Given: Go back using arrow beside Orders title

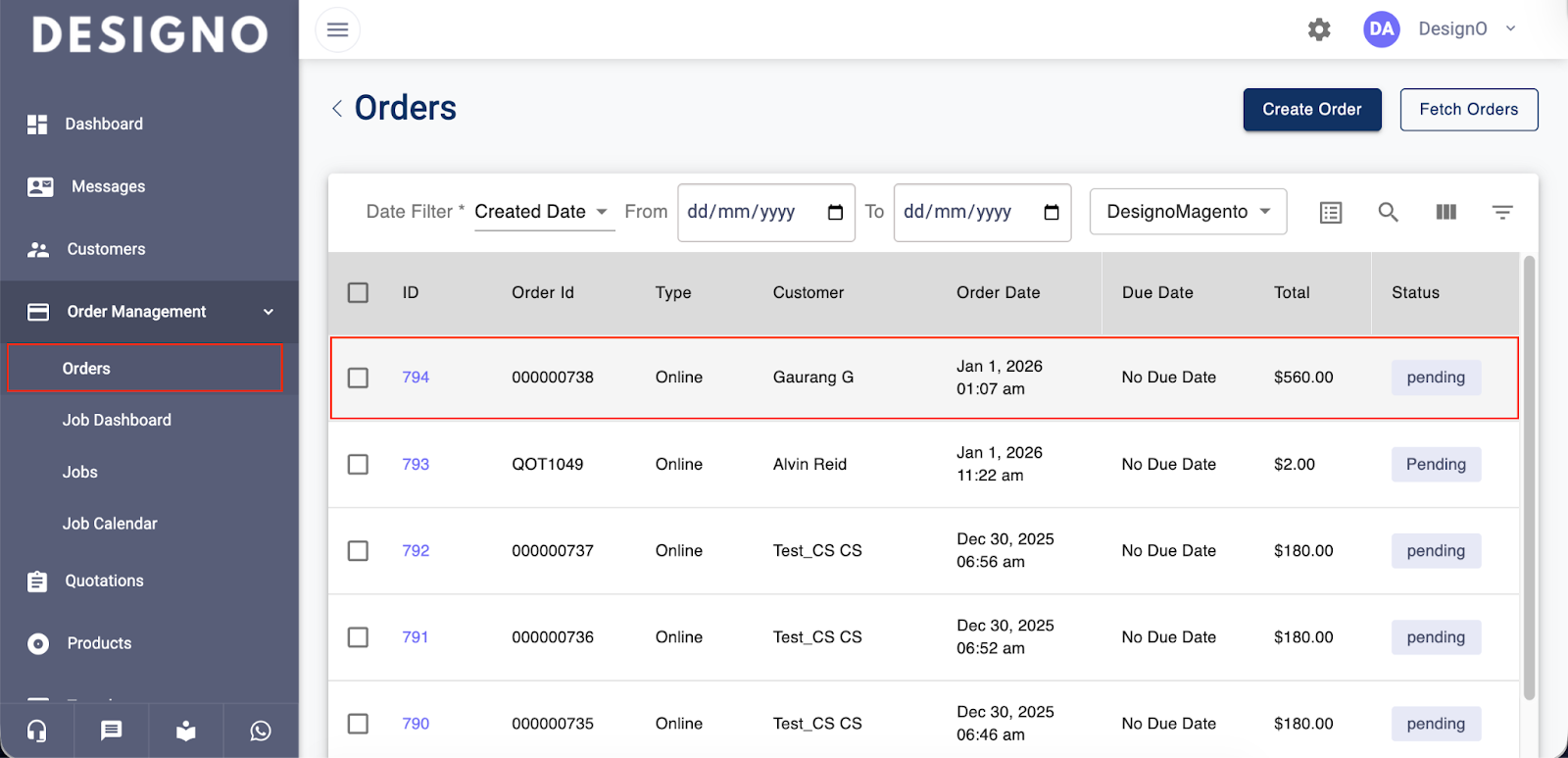Looking at the screenshot, I should (x=337, y=109).
